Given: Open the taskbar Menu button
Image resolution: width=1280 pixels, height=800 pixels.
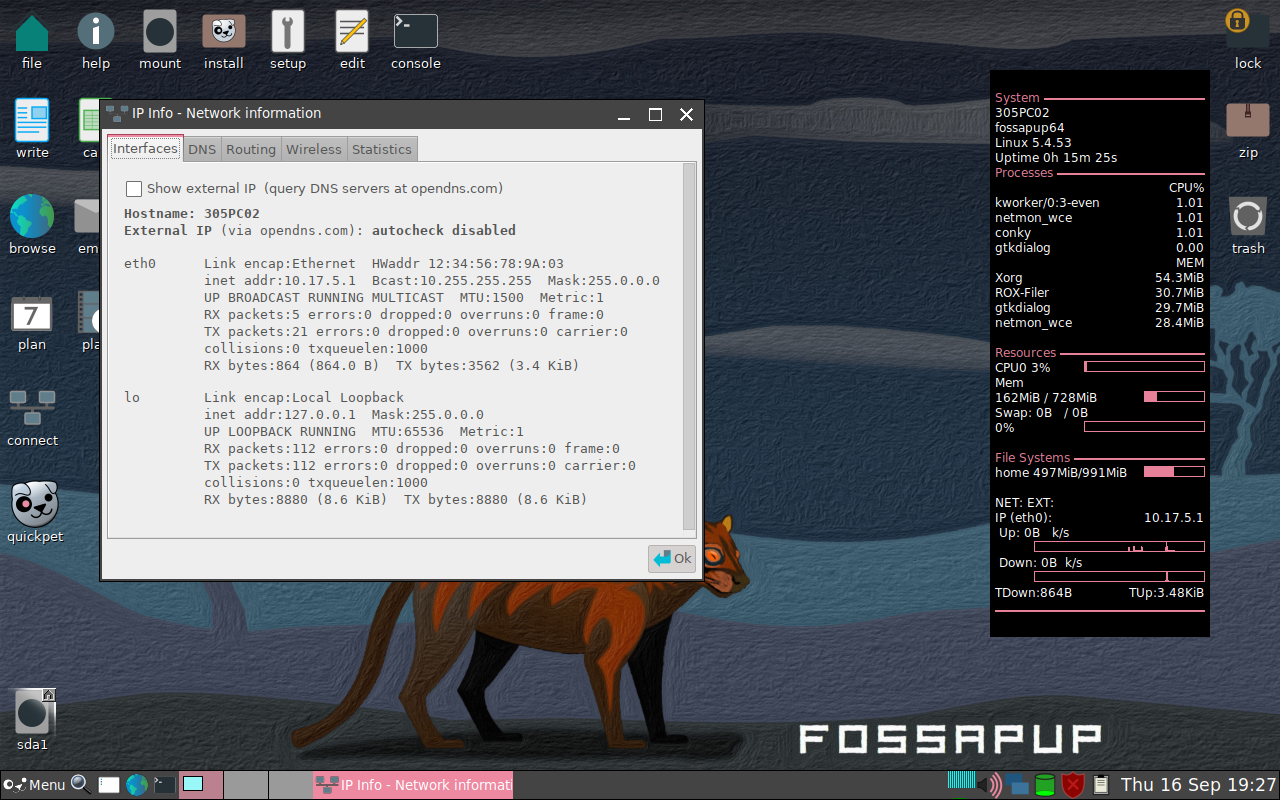Looking at the screenshot, I should pos(35,785).
